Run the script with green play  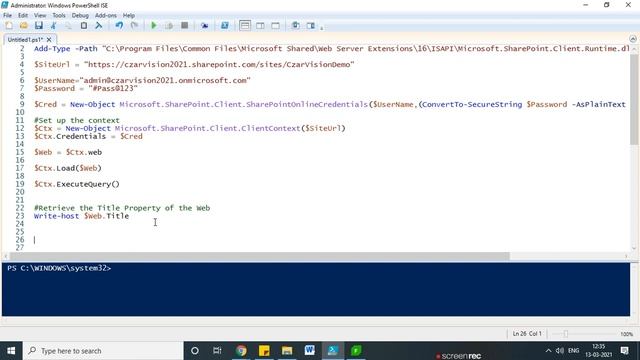coord(154,26)
